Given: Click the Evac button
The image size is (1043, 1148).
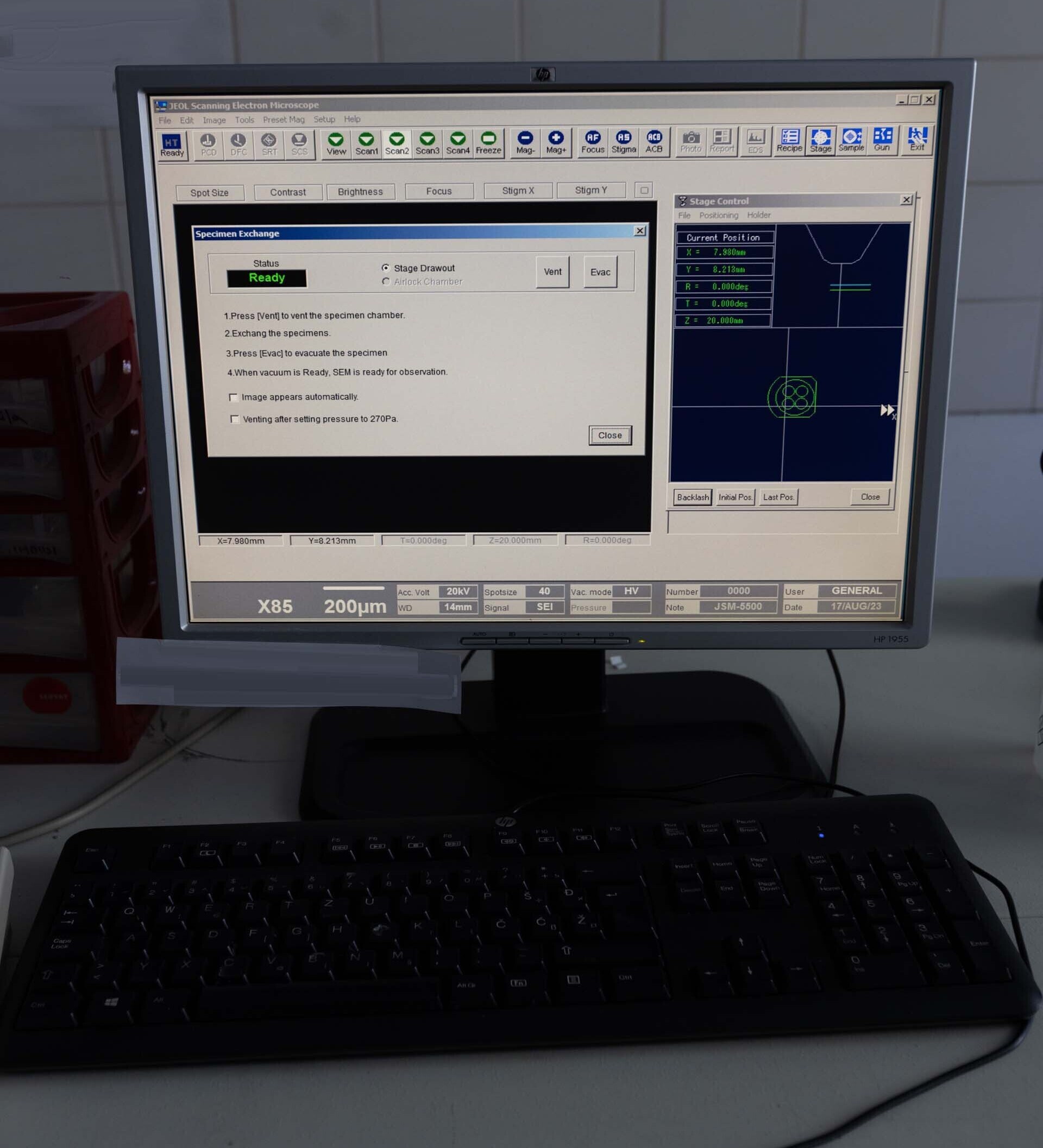Looking at the screenshot, I should (600, 272).
